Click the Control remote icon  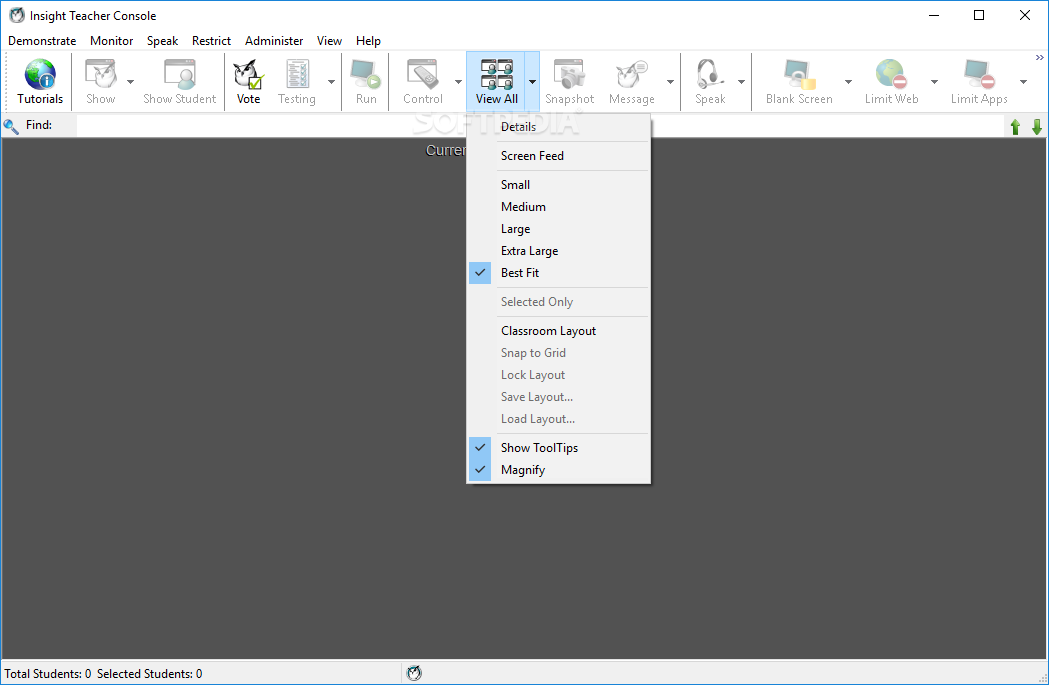423,74
